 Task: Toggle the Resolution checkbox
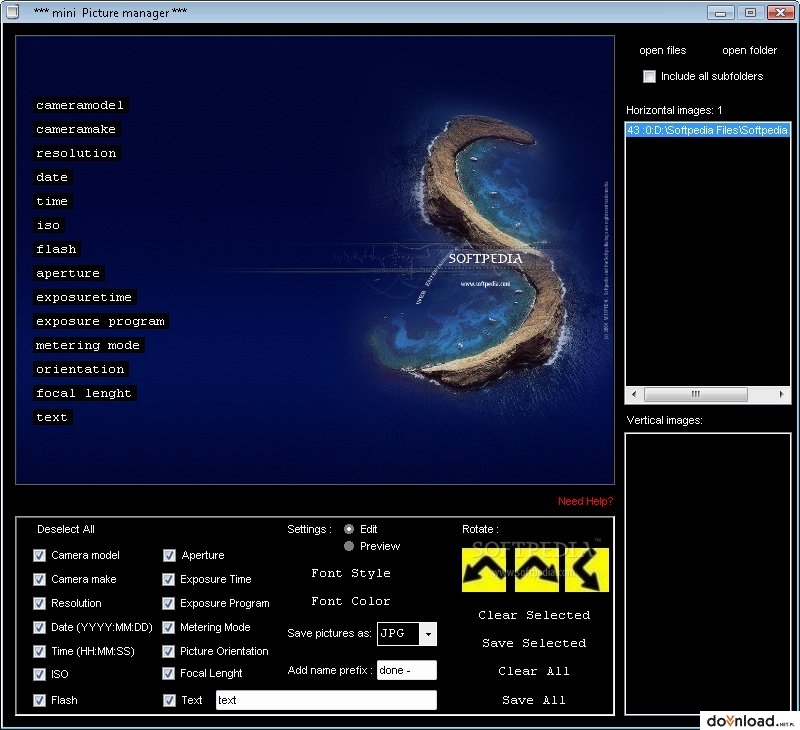point(39,603)
